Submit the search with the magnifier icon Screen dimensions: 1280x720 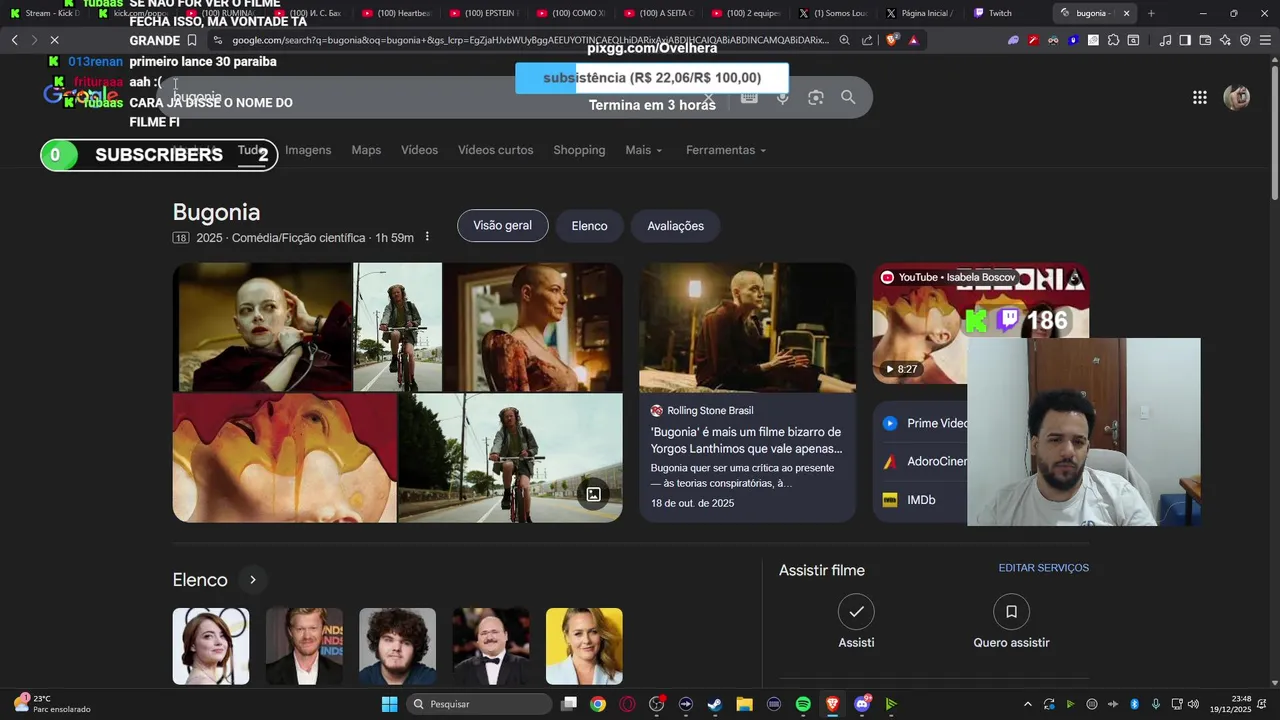pos(848,97)
